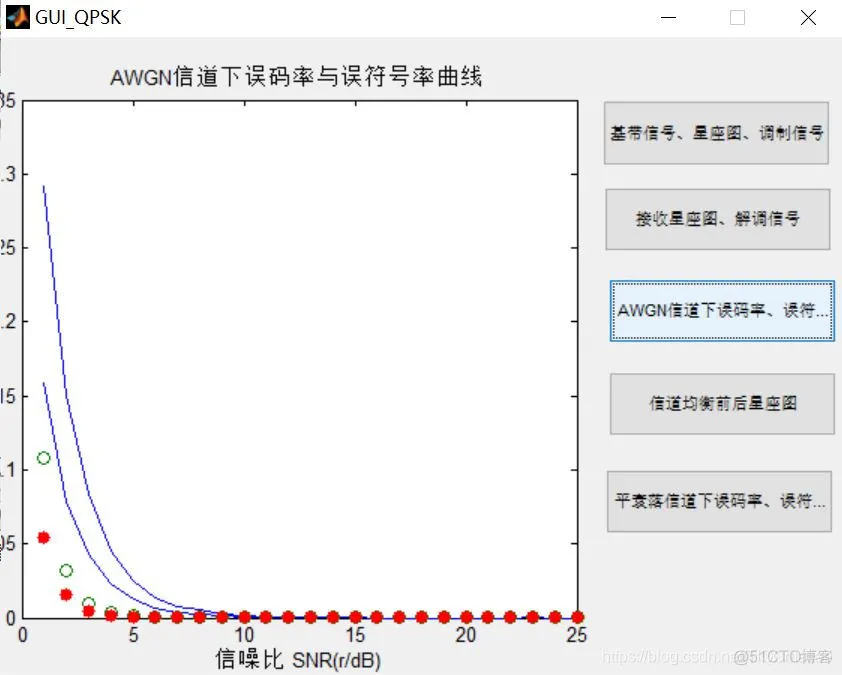Click the red dot marker at SNR 2
Image resolution: width=842 pixels, height=675 pixels.
coord(66,594)
